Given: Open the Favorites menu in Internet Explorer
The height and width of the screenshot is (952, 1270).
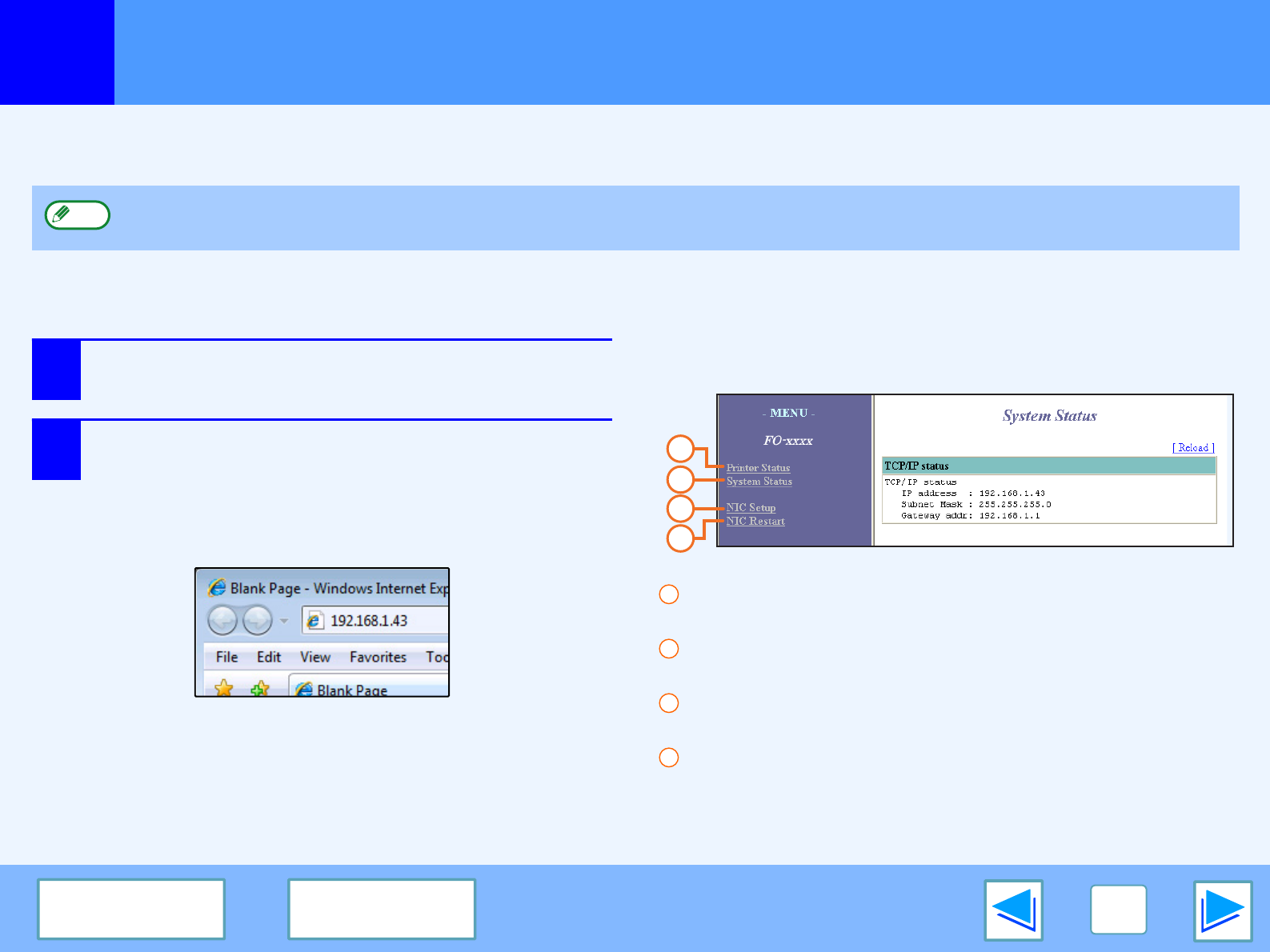Looking at the screenshot, I should click(x=378, y=657).
